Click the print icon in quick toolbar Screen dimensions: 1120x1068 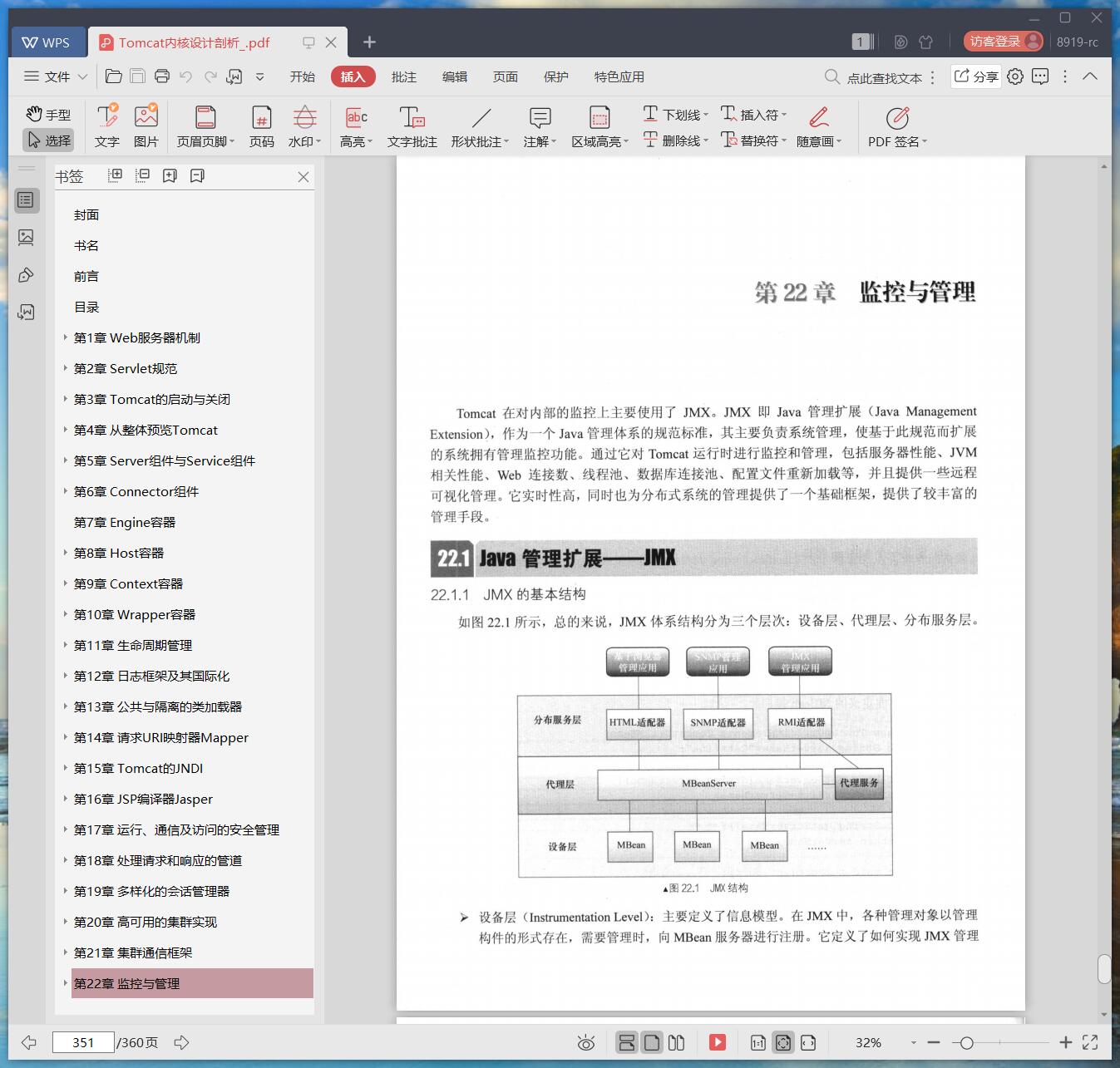click(x=162, y=76)
